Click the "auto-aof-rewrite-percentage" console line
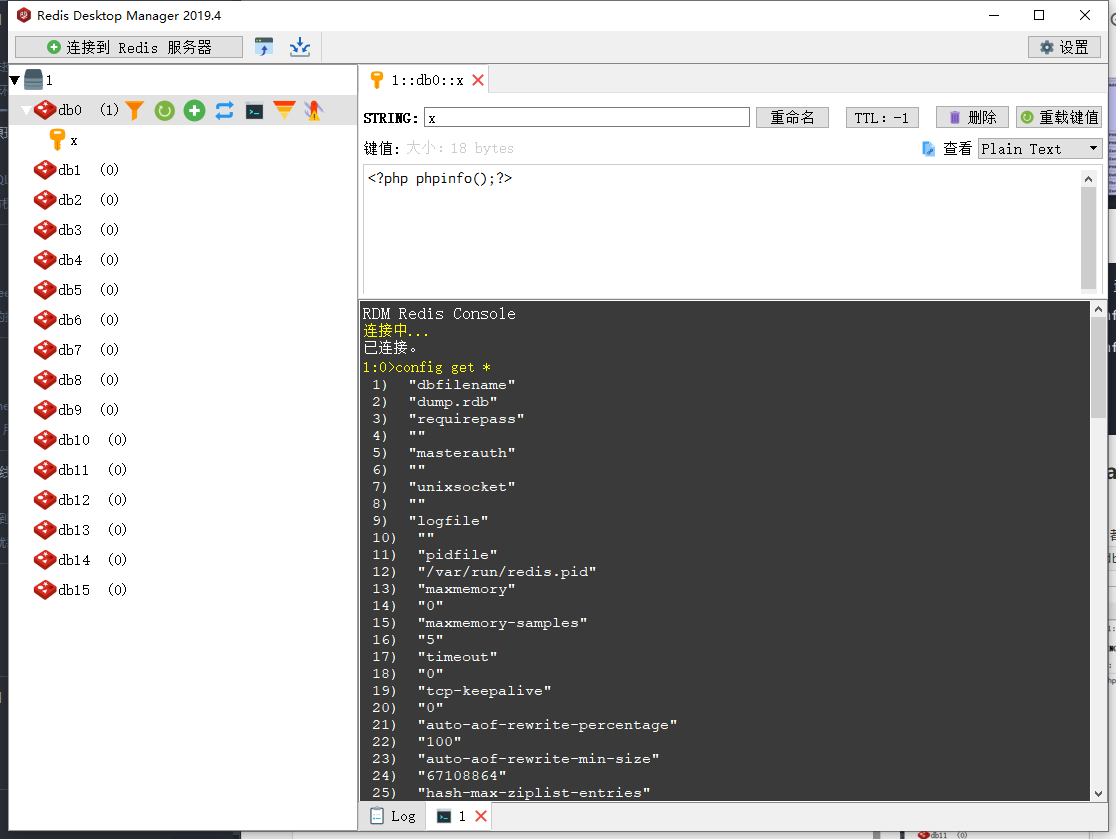Viewport: 1116px width, 839px height. (x=547, y=725)
